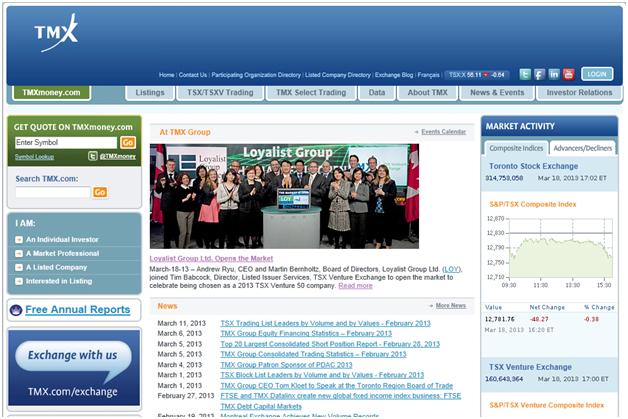This screenshot has height=419, width=628.
Task: Click the LOGIN button
Action: 597,74
